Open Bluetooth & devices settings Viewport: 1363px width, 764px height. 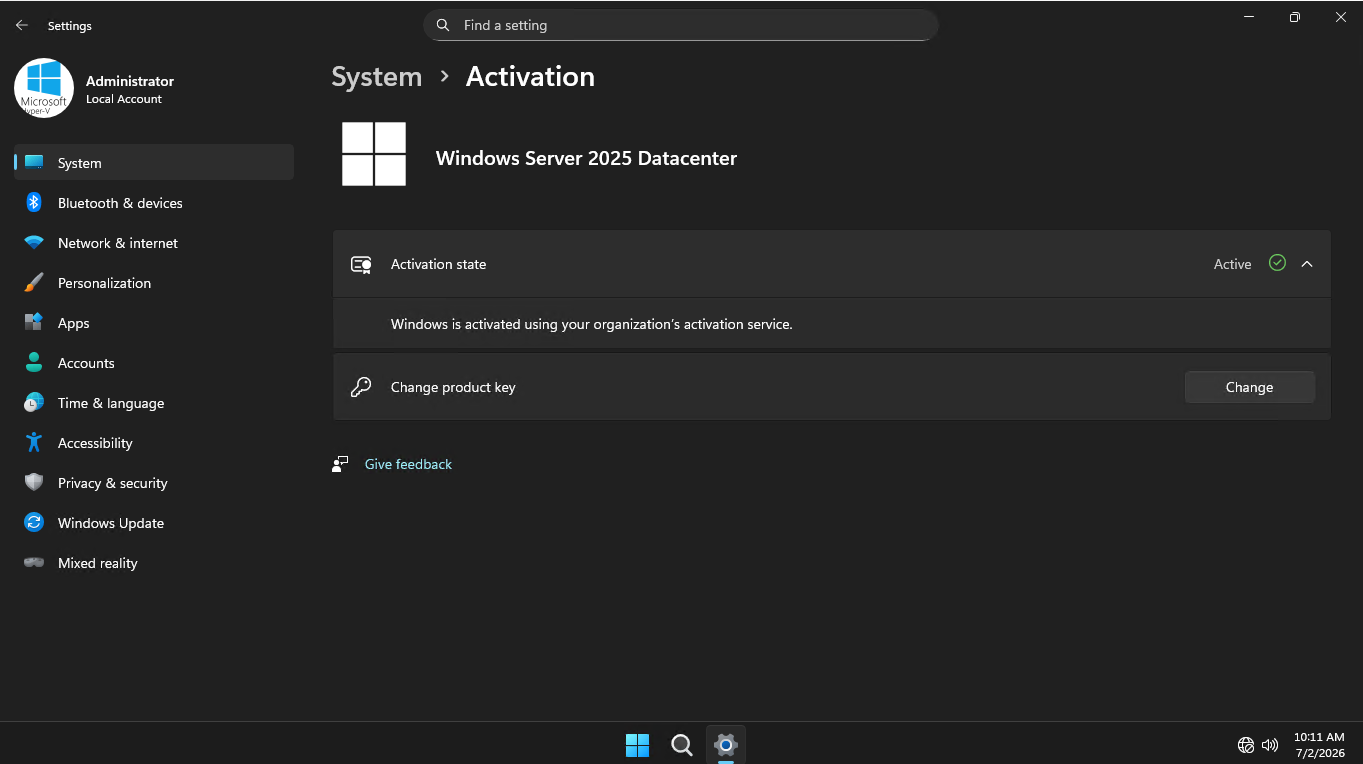tap(154, 202)
